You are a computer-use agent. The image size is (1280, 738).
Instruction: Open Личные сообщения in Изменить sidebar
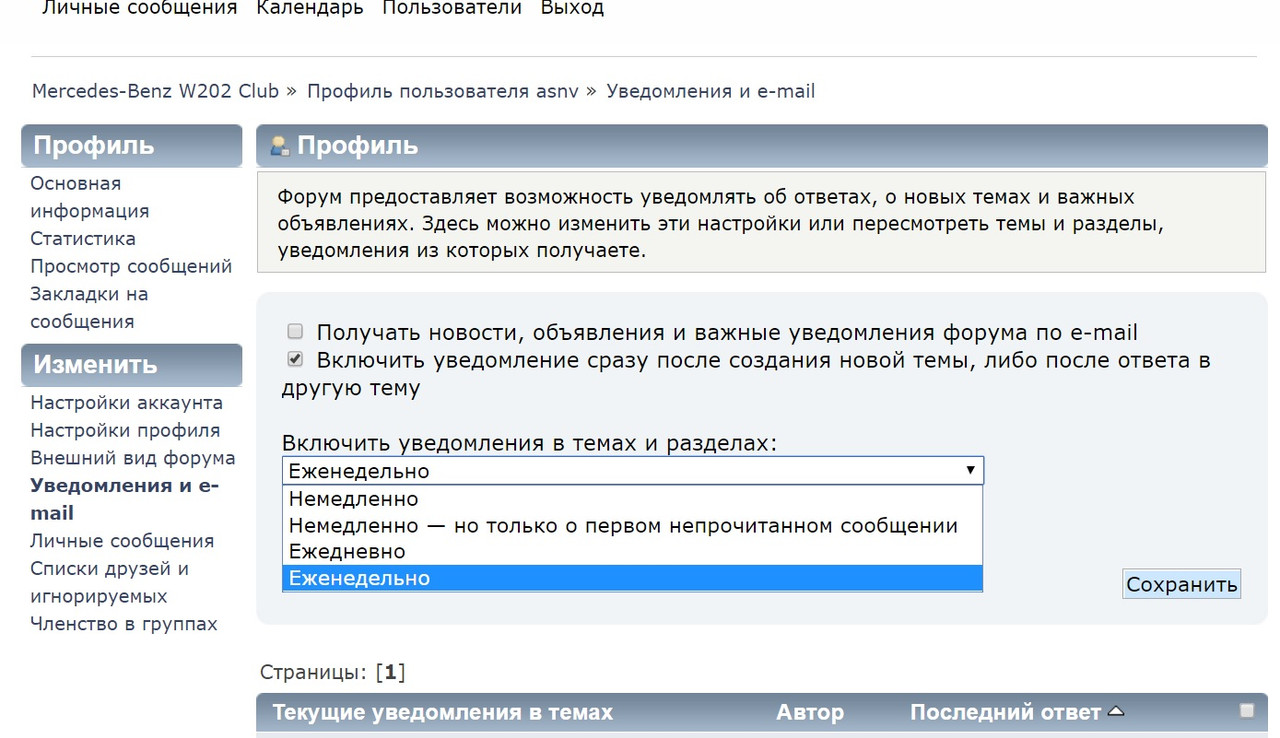coord(122,541)
